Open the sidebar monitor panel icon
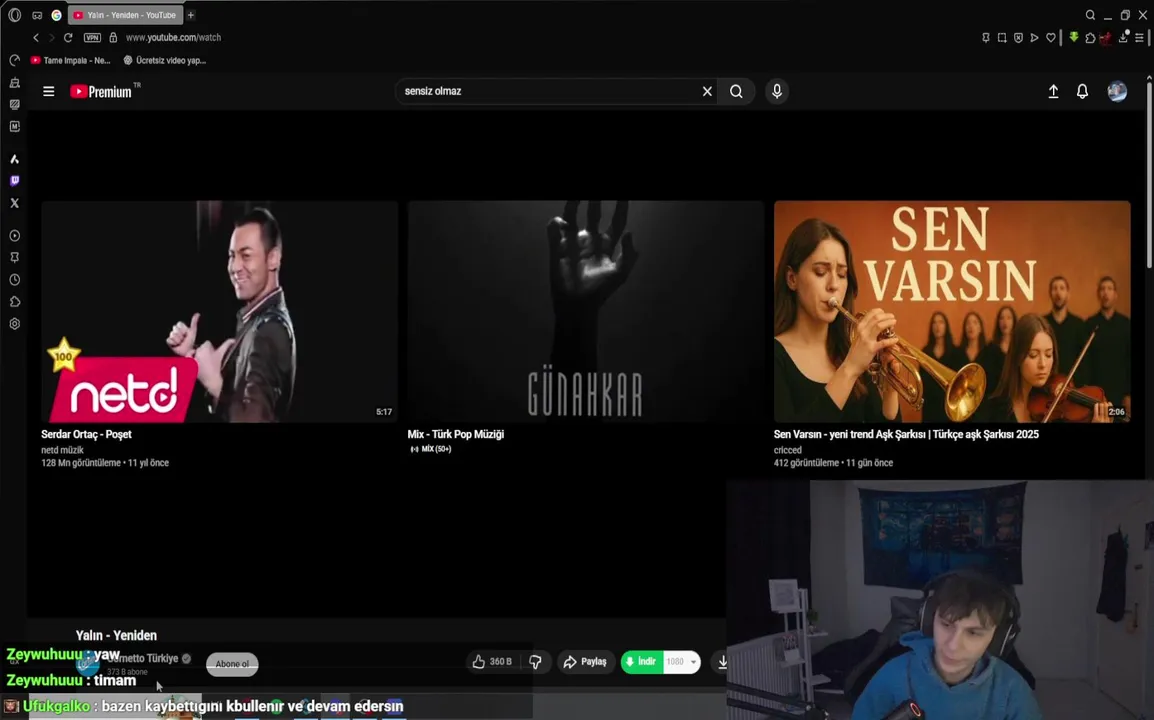This screenshot has width=1154, height=720. [x=15, y=105]
